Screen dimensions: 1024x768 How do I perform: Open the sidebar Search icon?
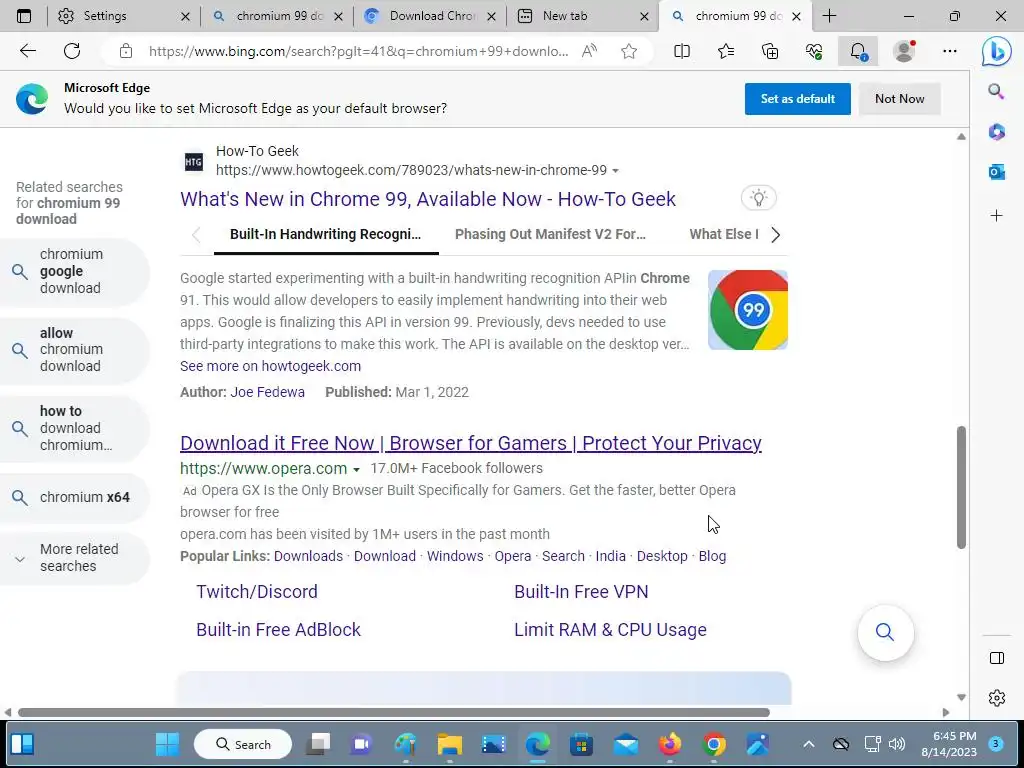[x=996, y=91]
